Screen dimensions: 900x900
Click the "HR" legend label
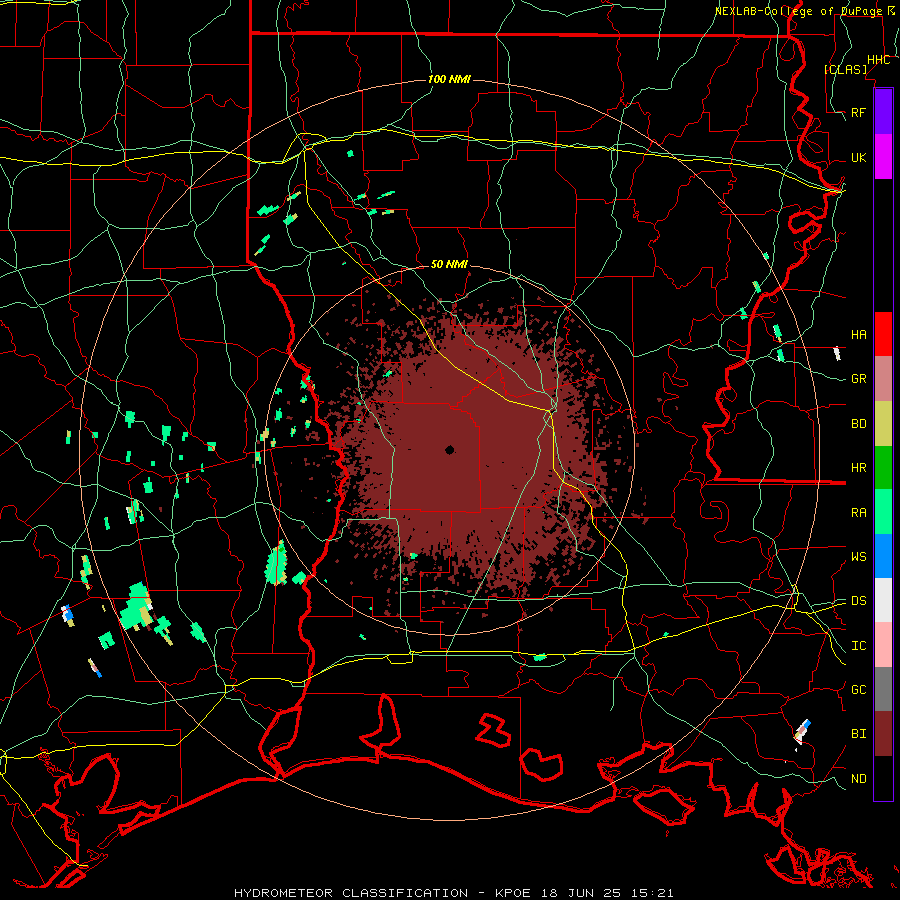coord(858,468)
